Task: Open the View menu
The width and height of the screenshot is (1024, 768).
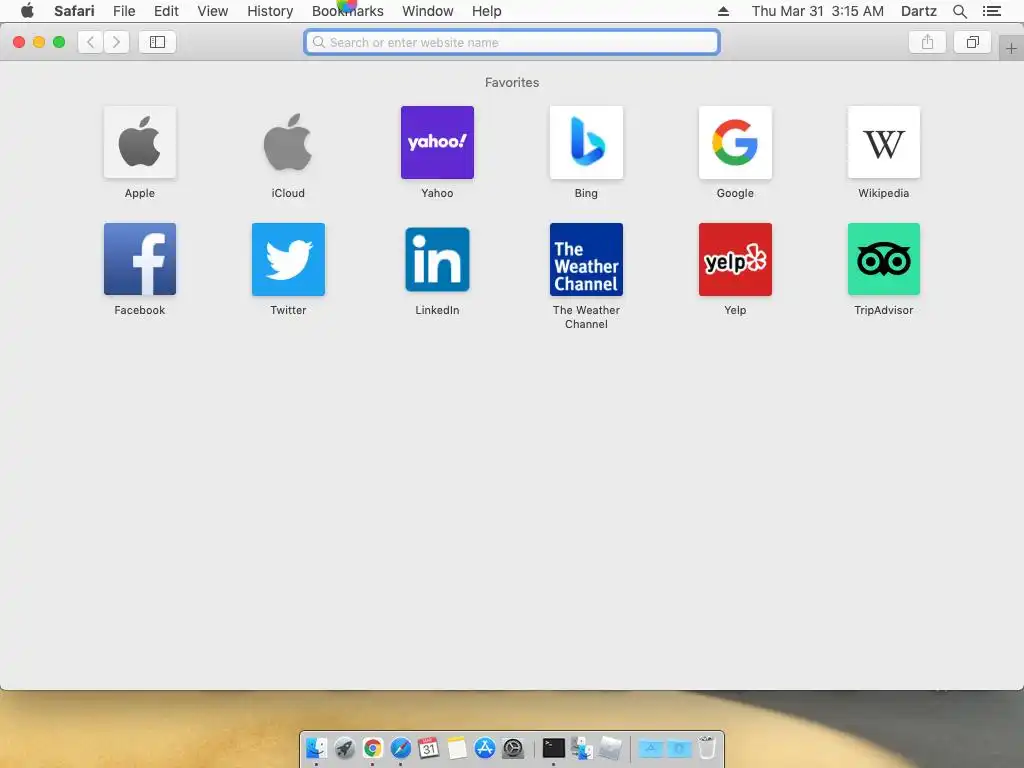Action: coord(212,11)
